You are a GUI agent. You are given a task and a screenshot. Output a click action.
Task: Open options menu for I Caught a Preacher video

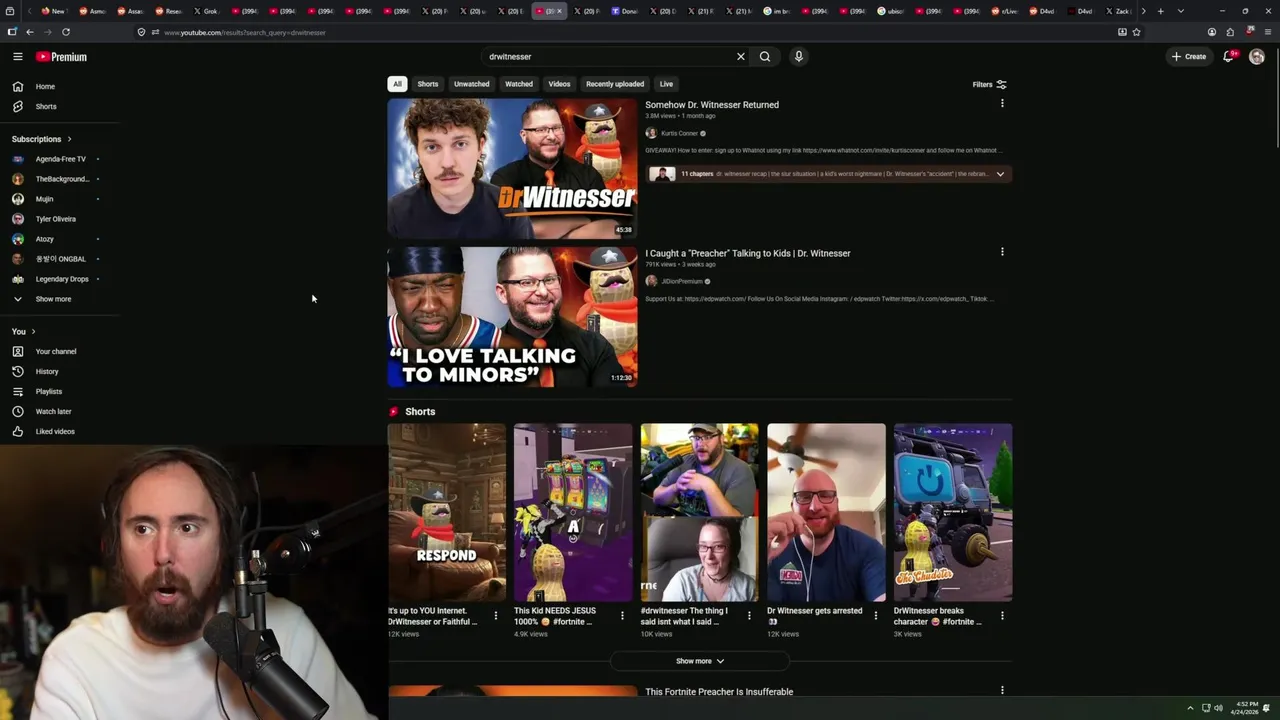pyautogui.click(x=1002, y=252)
